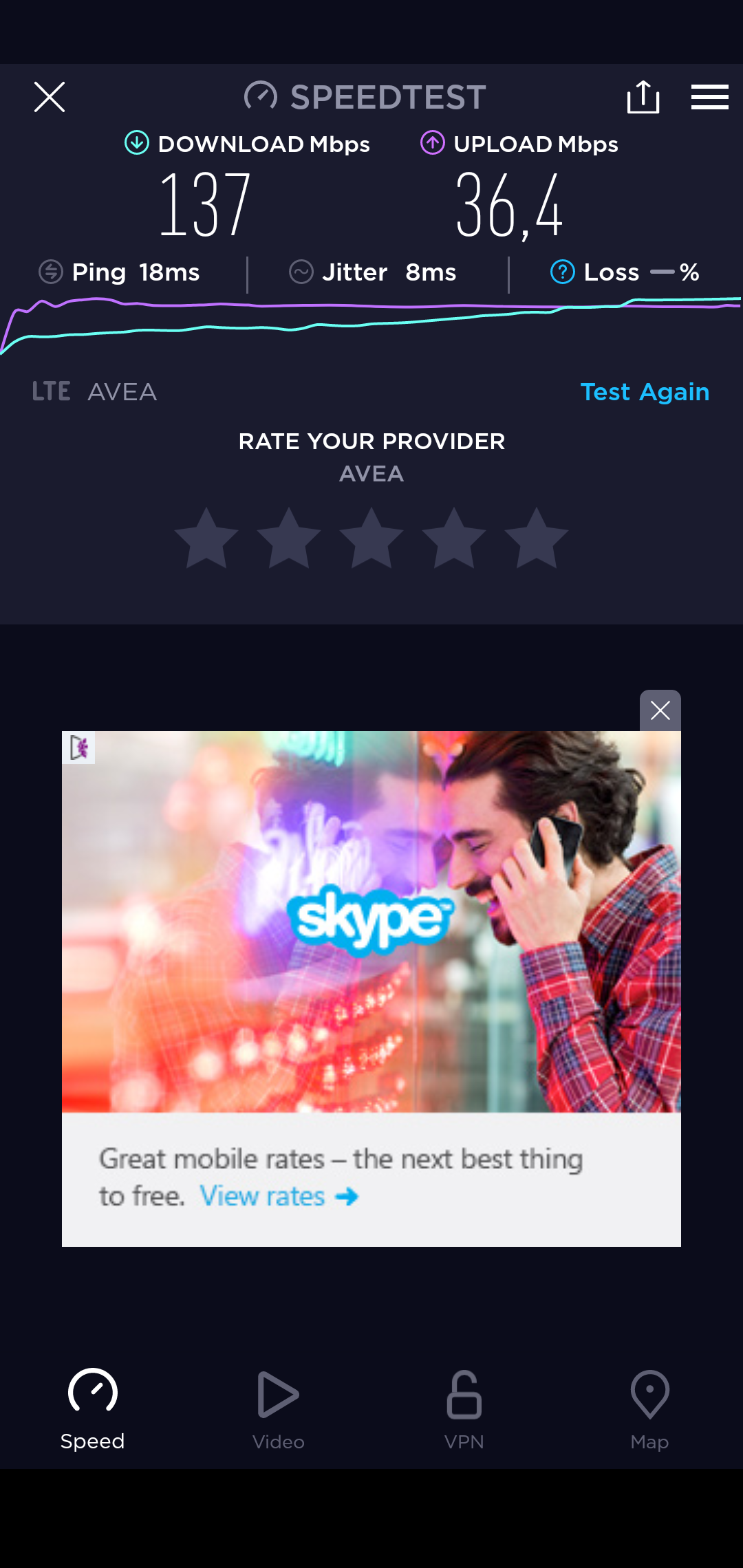Rate AVEA three stars
Viewport: 743px width, 1568px height.
point(371,538)
